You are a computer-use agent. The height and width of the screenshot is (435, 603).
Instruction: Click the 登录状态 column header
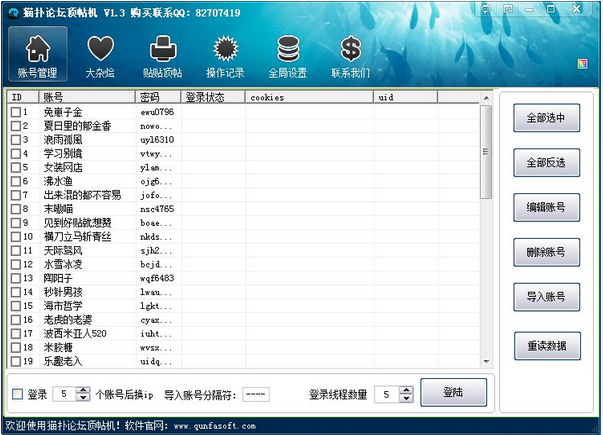[213, 98]
